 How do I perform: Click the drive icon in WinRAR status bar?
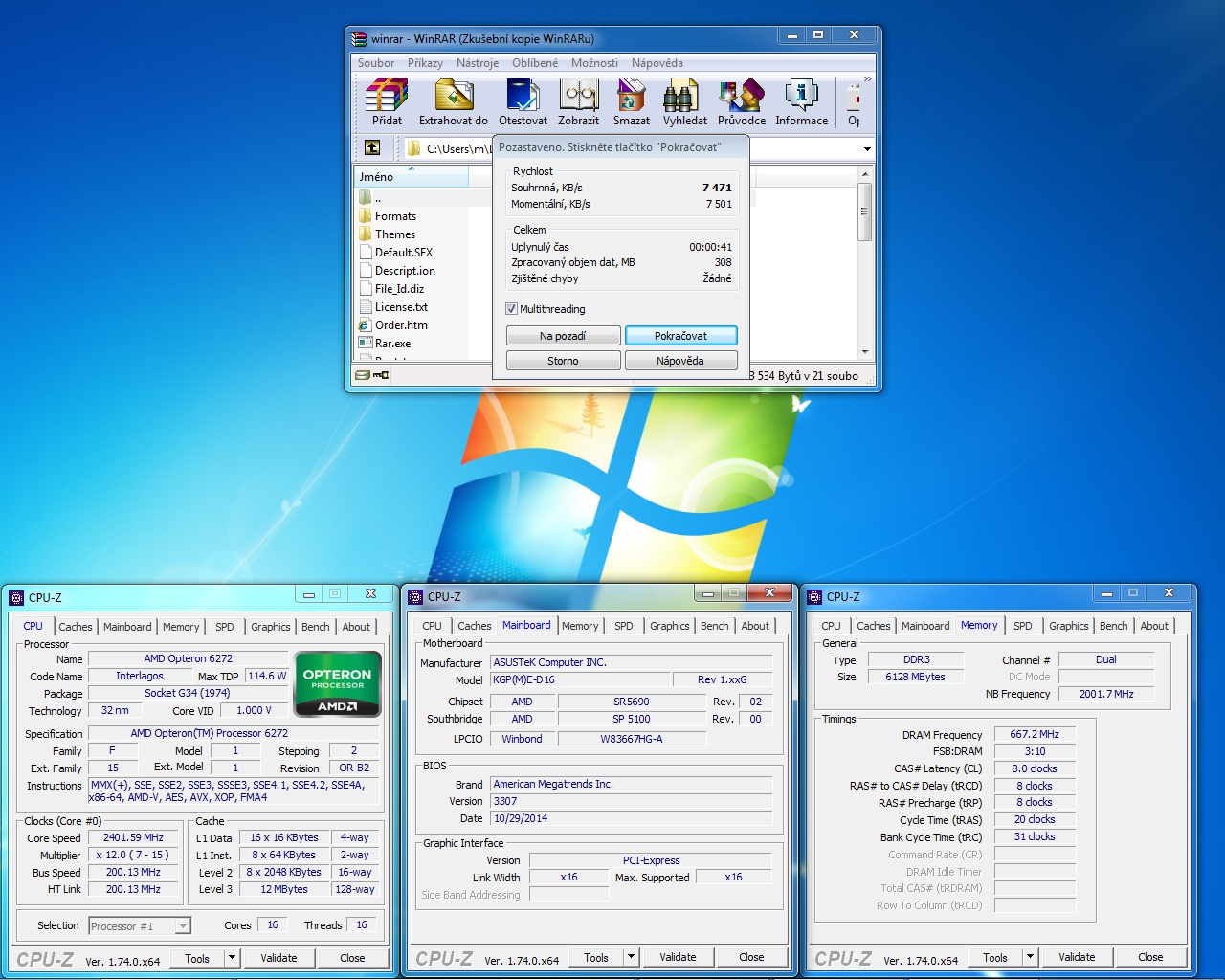point(363,375)
